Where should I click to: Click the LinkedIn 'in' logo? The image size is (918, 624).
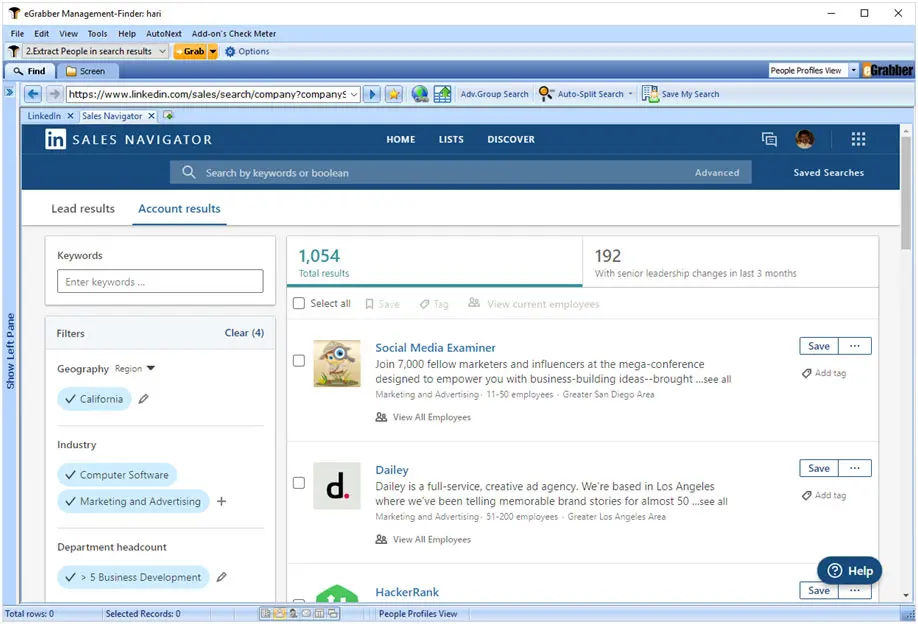pyautogui.click(x=56, y=139)
